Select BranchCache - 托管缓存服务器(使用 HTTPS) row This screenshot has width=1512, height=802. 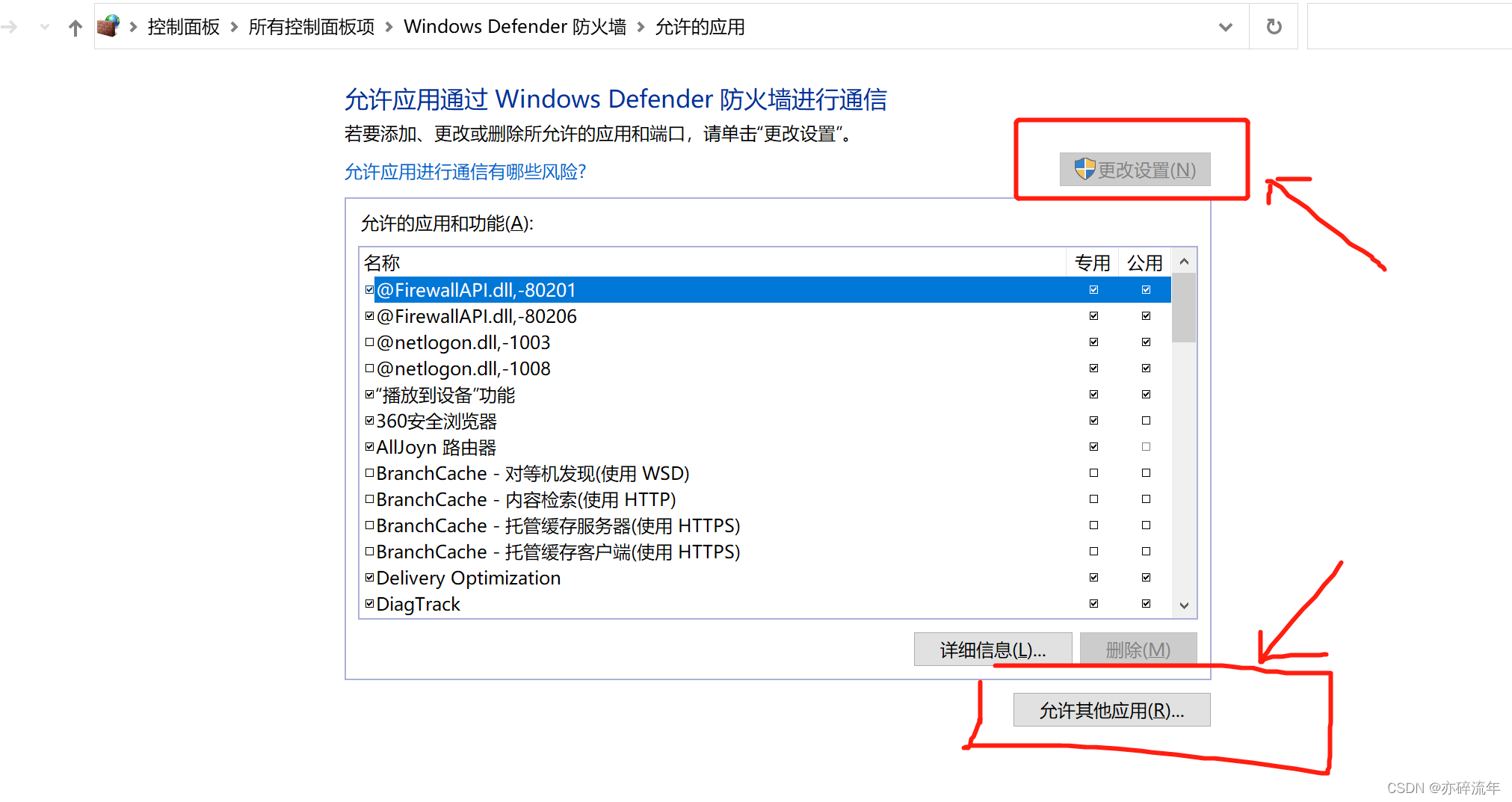pyautogui.click(x=765, y=525)
